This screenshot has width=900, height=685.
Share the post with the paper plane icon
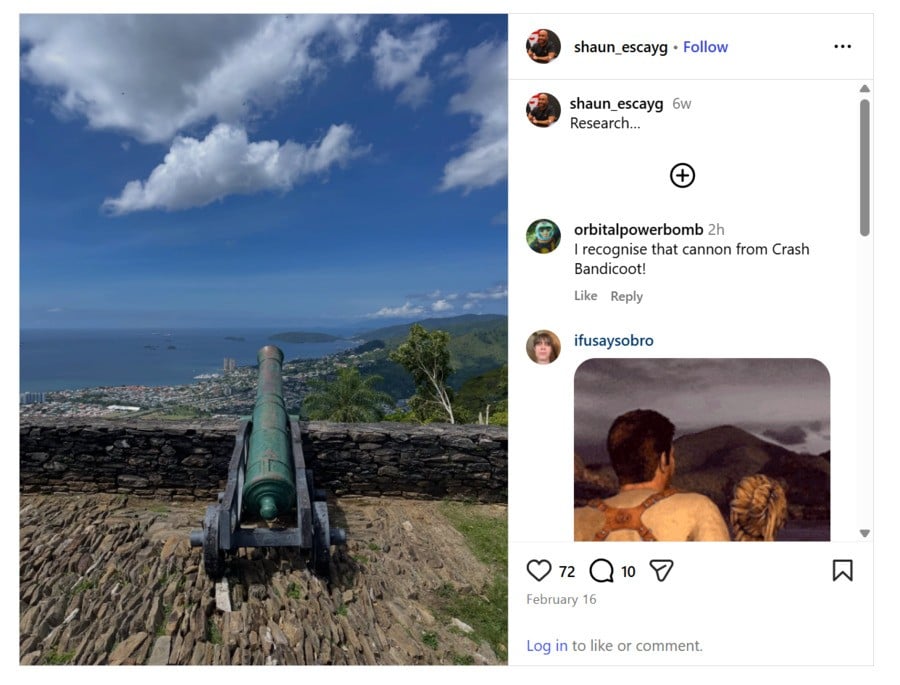point(661,571)
